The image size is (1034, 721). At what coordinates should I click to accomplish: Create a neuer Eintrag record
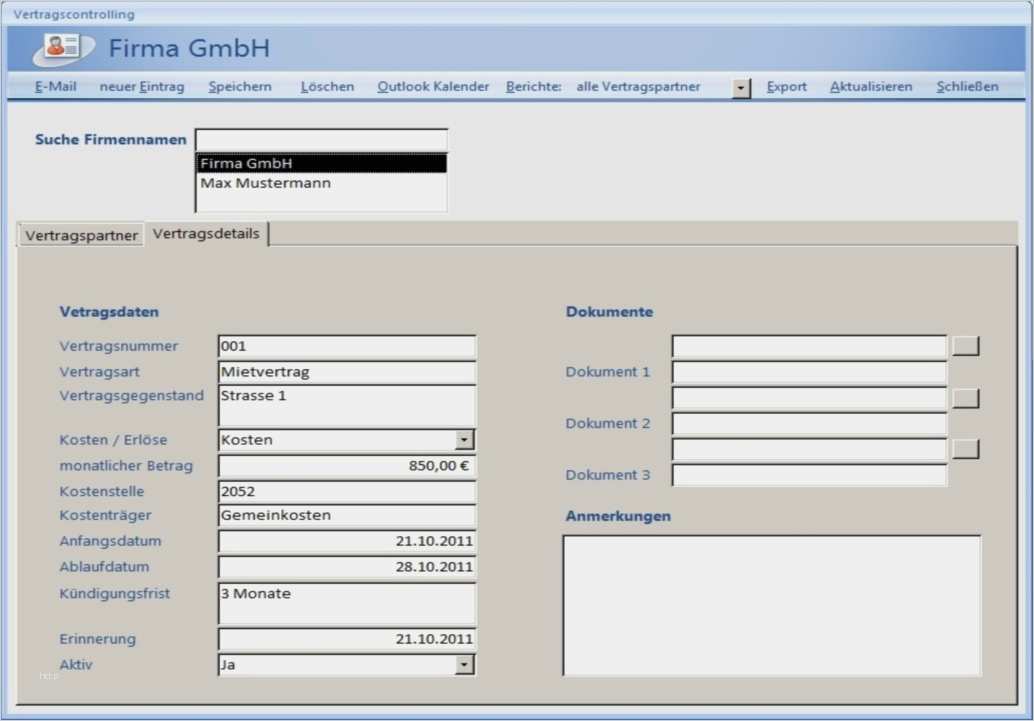coord(142,87)
